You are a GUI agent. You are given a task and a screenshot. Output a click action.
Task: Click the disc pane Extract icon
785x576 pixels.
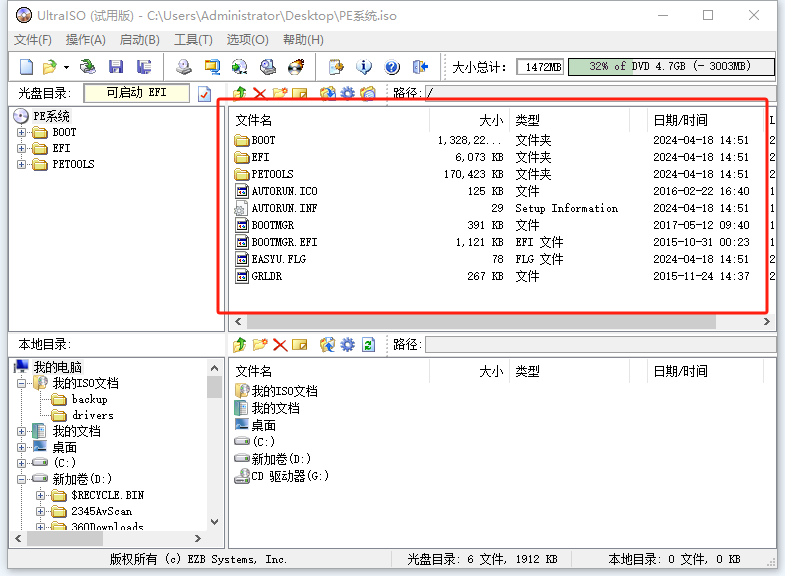328,93
